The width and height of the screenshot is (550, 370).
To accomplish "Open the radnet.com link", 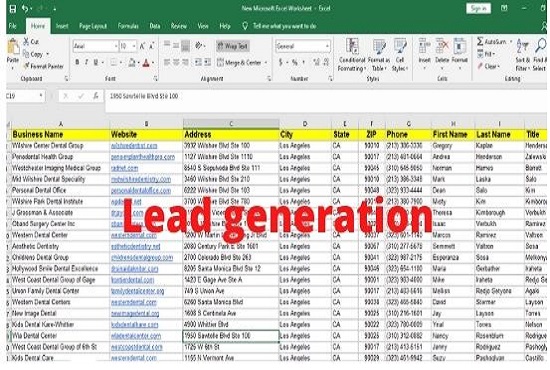I will click(x=124, y=168).
